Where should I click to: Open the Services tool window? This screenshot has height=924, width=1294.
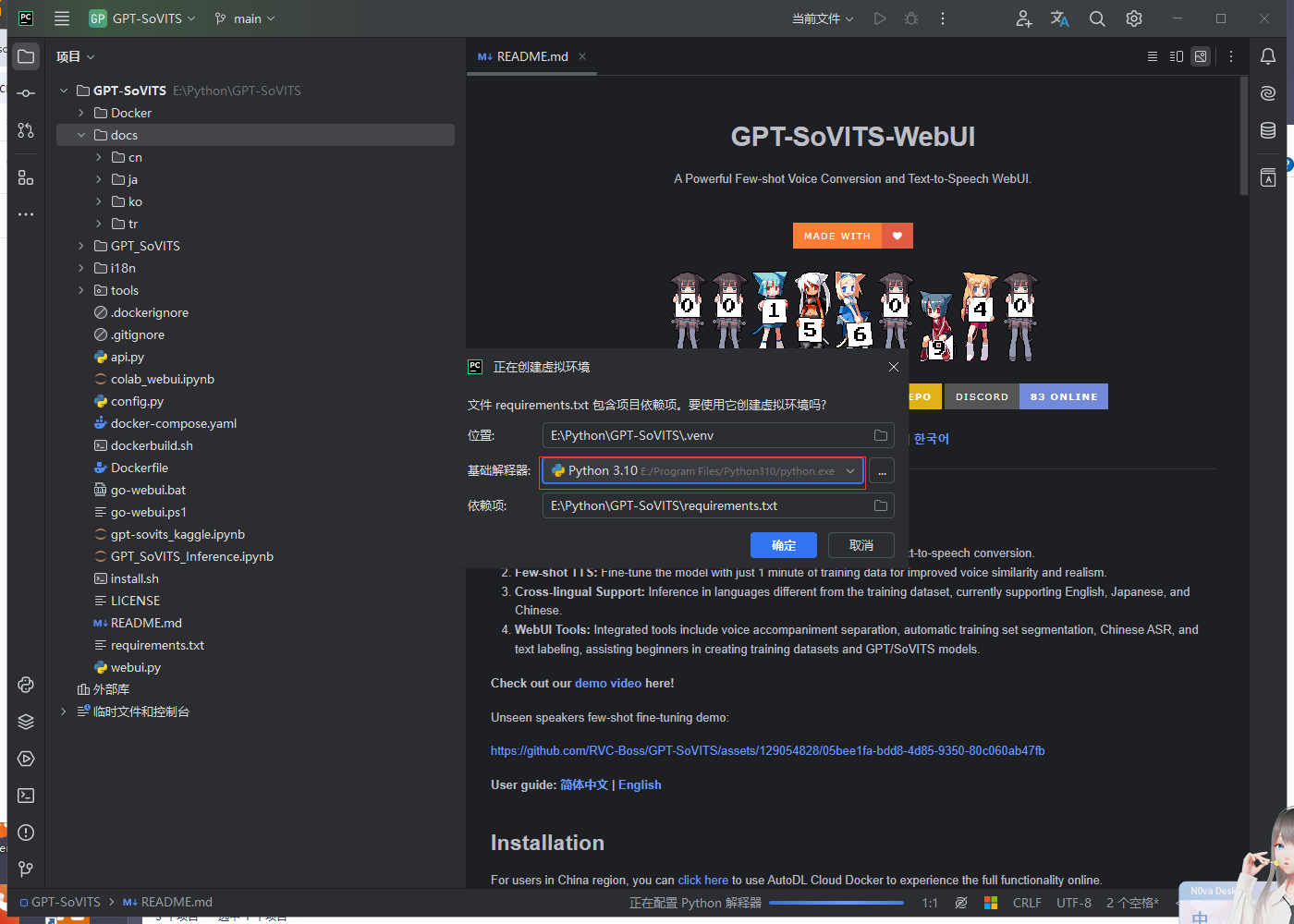[x=26, y=759]
